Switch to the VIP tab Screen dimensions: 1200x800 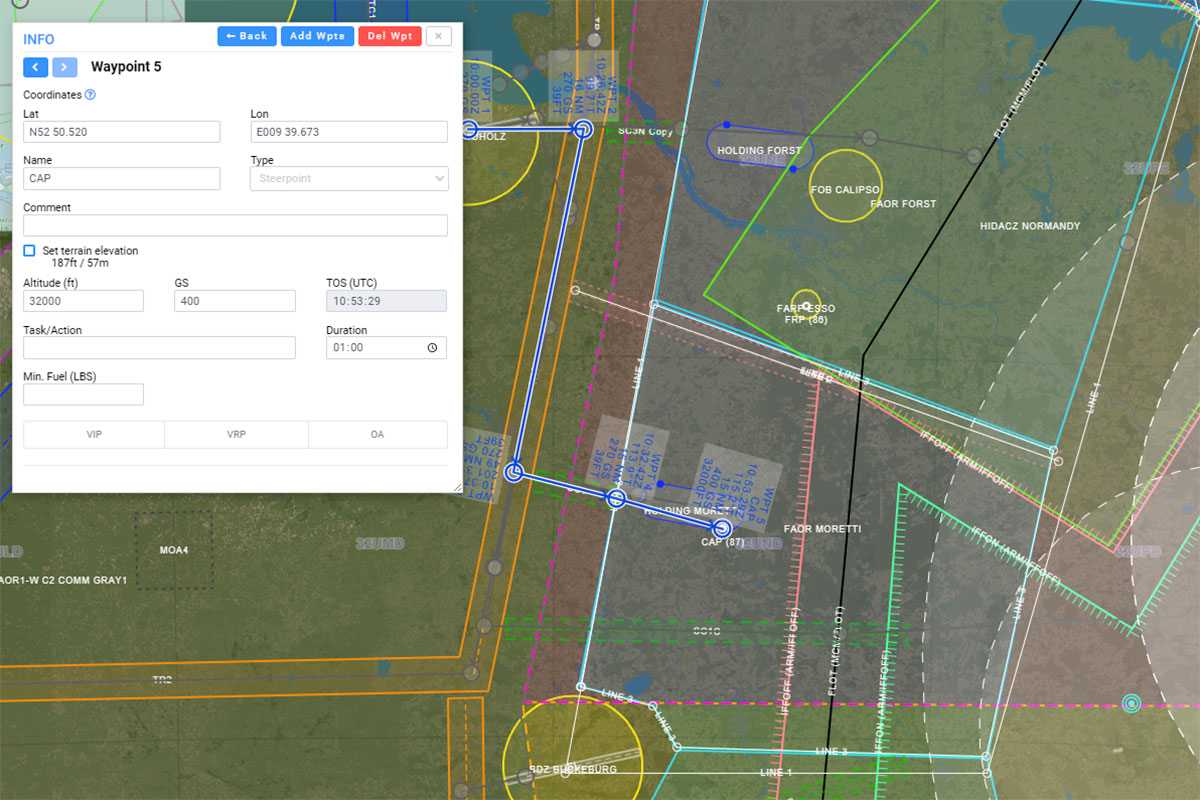[x=94, y=434]
